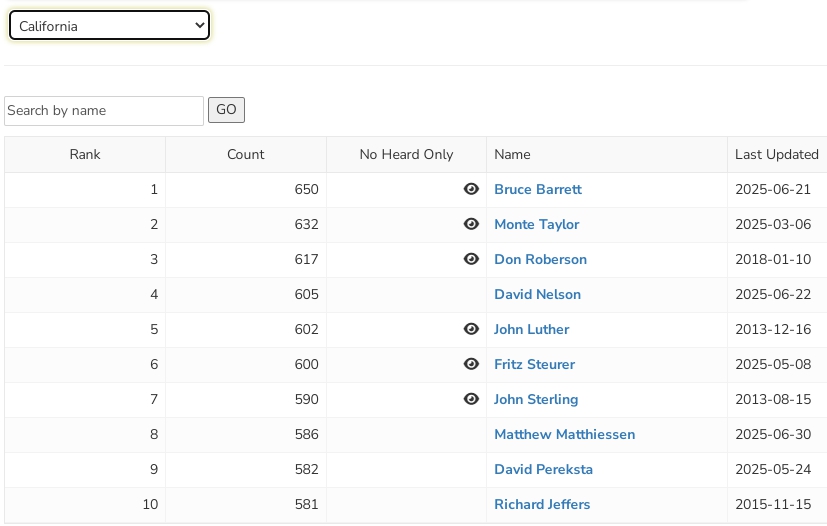Open Monte Taylor's profile link

[x=536, y=224]
